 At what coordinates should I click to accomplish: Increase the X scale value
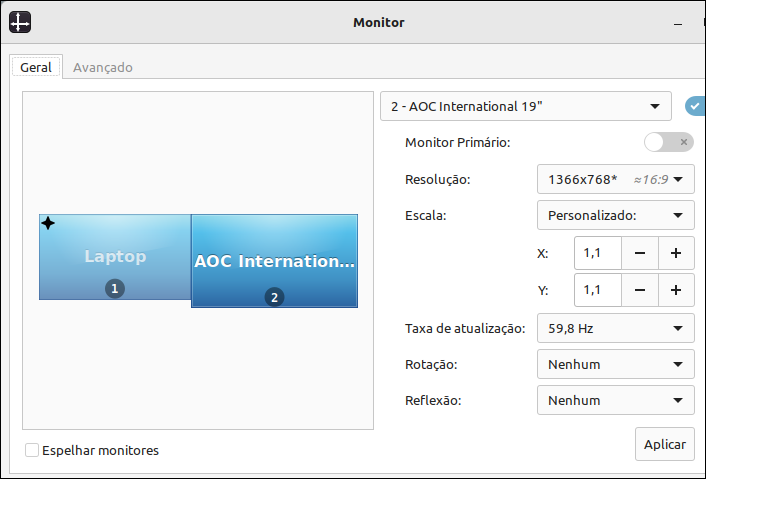676,253
